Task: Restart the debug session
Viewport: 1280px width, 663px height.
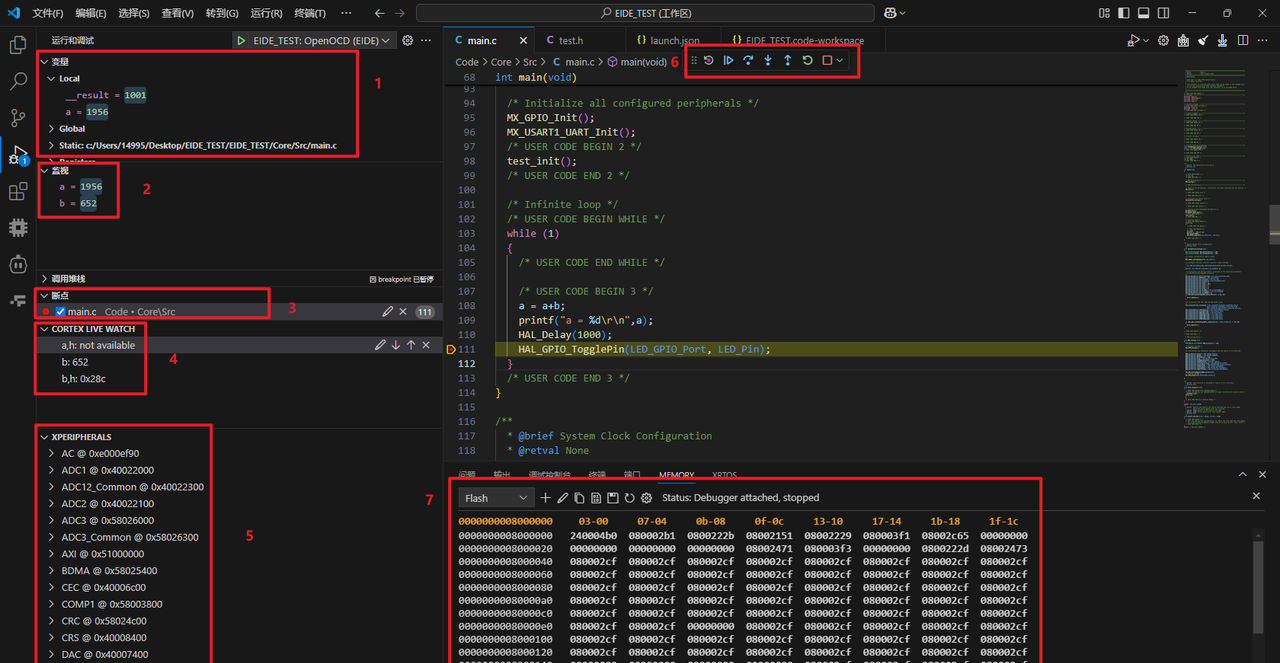Action: tap(808, 60)
